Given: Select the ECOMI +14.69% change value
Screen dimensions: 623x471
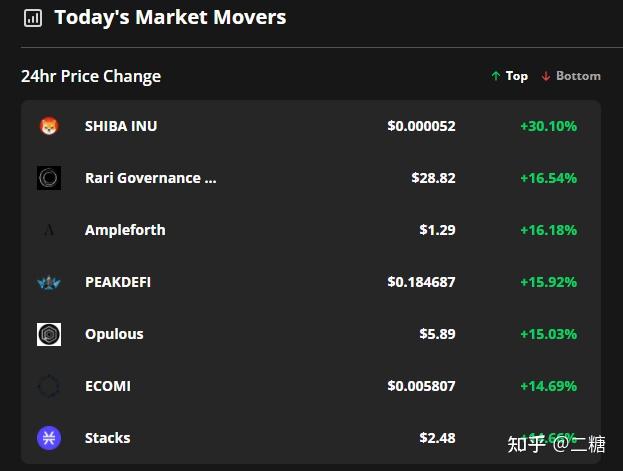Looking at the screenshot, I should (x=549, y=386).
